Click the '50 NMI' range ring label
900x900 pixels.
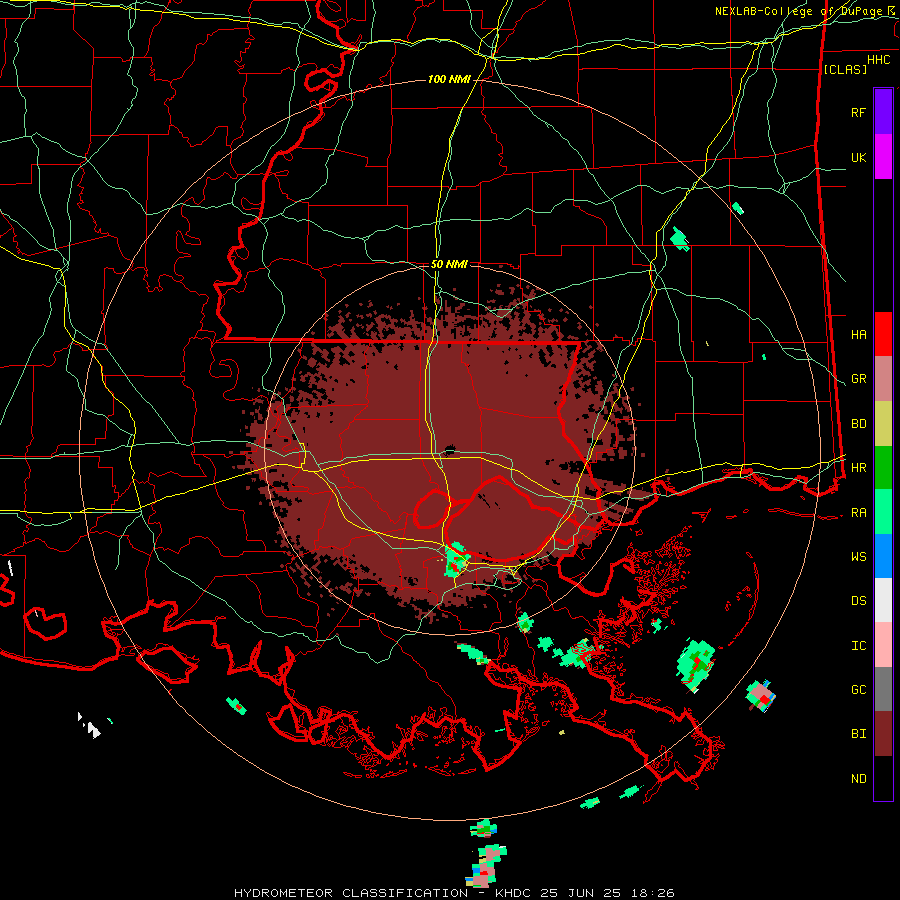[x=449, y=264]
